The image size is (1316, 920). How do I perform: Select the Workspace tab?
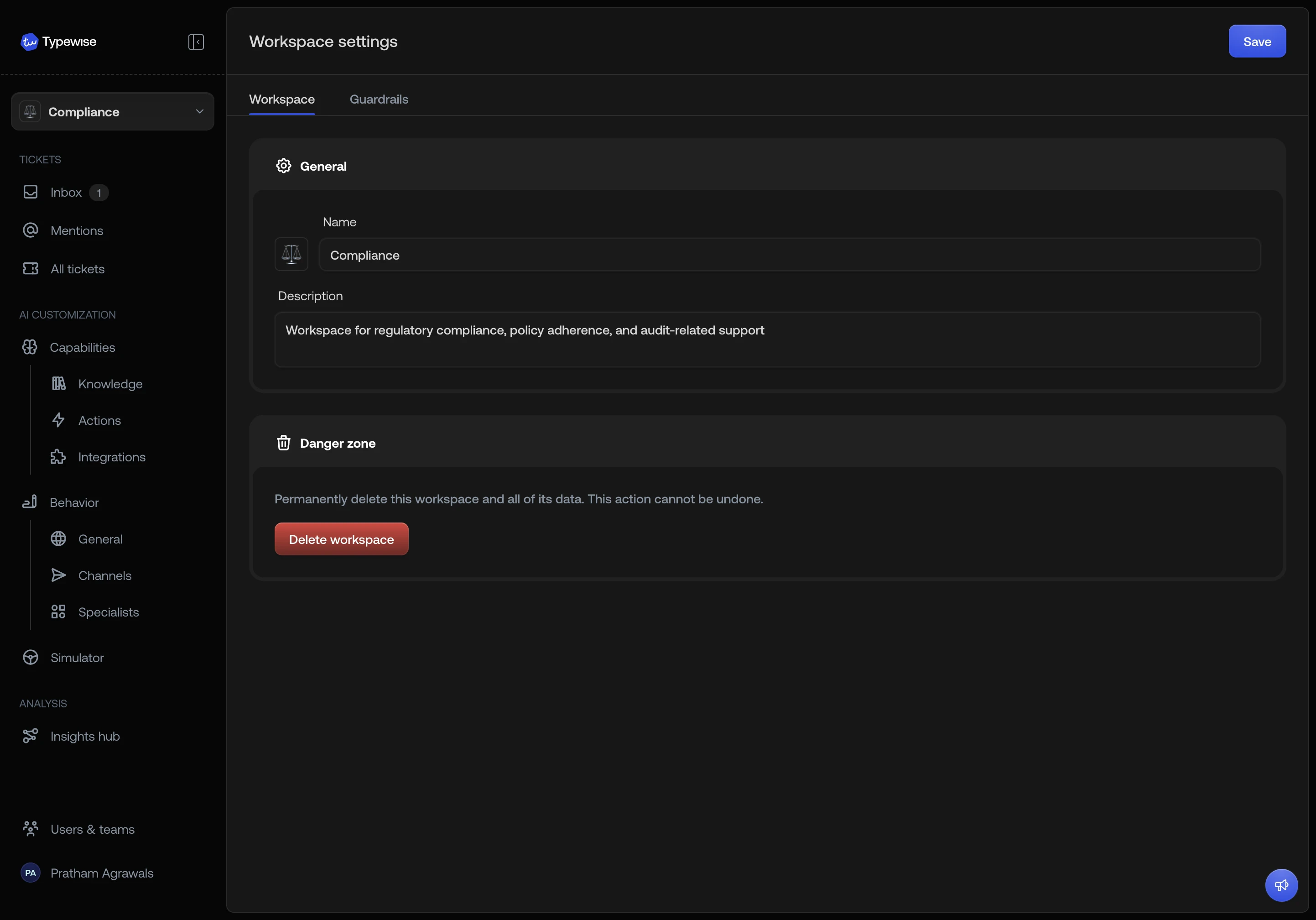[281, 99]
